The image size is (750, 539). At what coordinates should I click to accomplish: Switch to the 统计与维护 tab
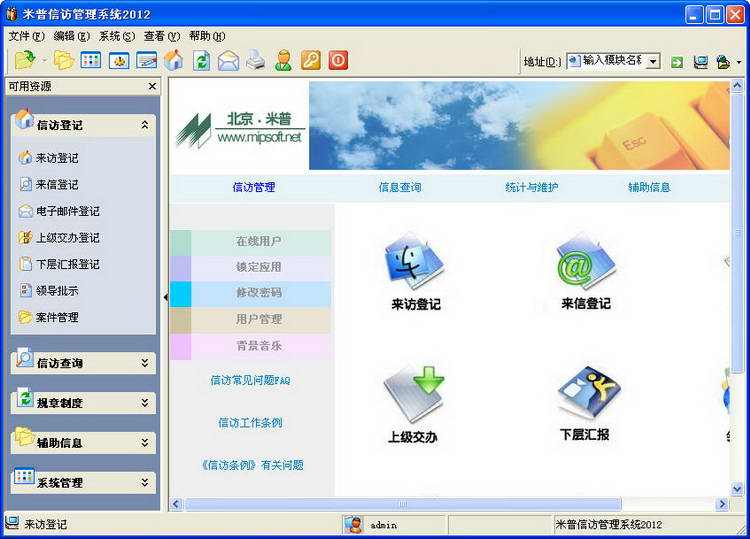(x=531, y=187)
